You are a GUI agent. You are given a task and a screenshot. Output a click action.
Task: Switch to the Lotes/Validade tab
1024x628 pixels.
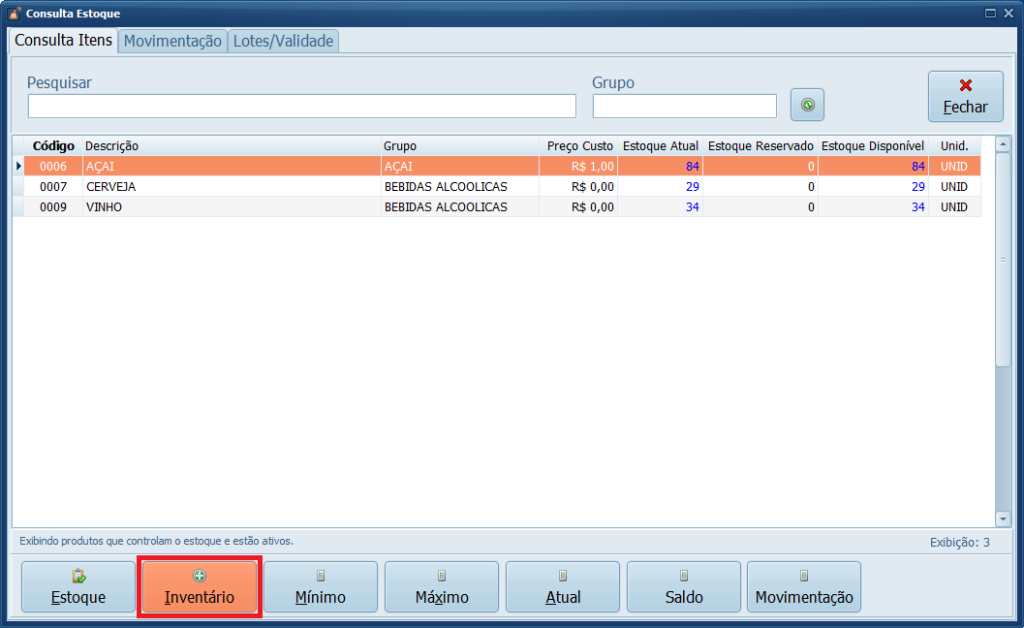point(283,41)
